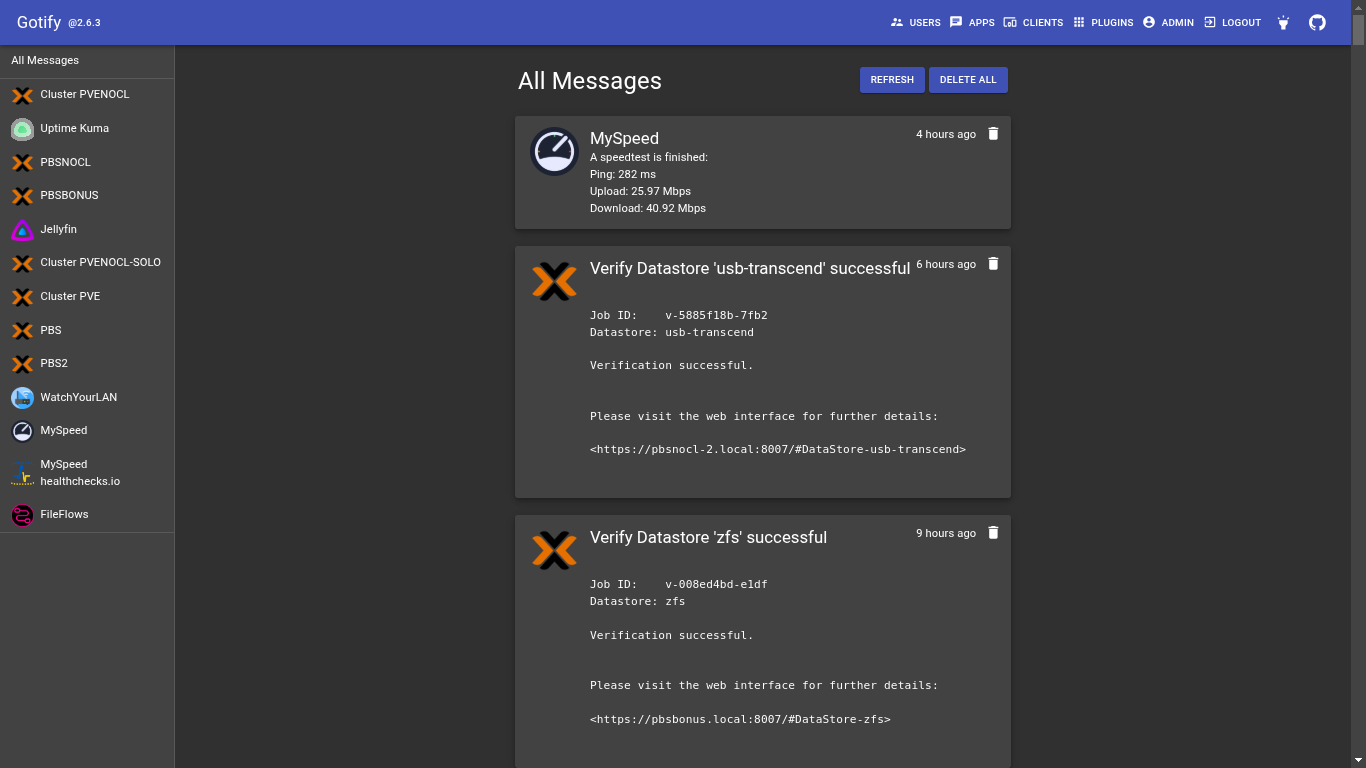Click the page scrollbar thumb

pyautogui.click(x=1358, y=30)
